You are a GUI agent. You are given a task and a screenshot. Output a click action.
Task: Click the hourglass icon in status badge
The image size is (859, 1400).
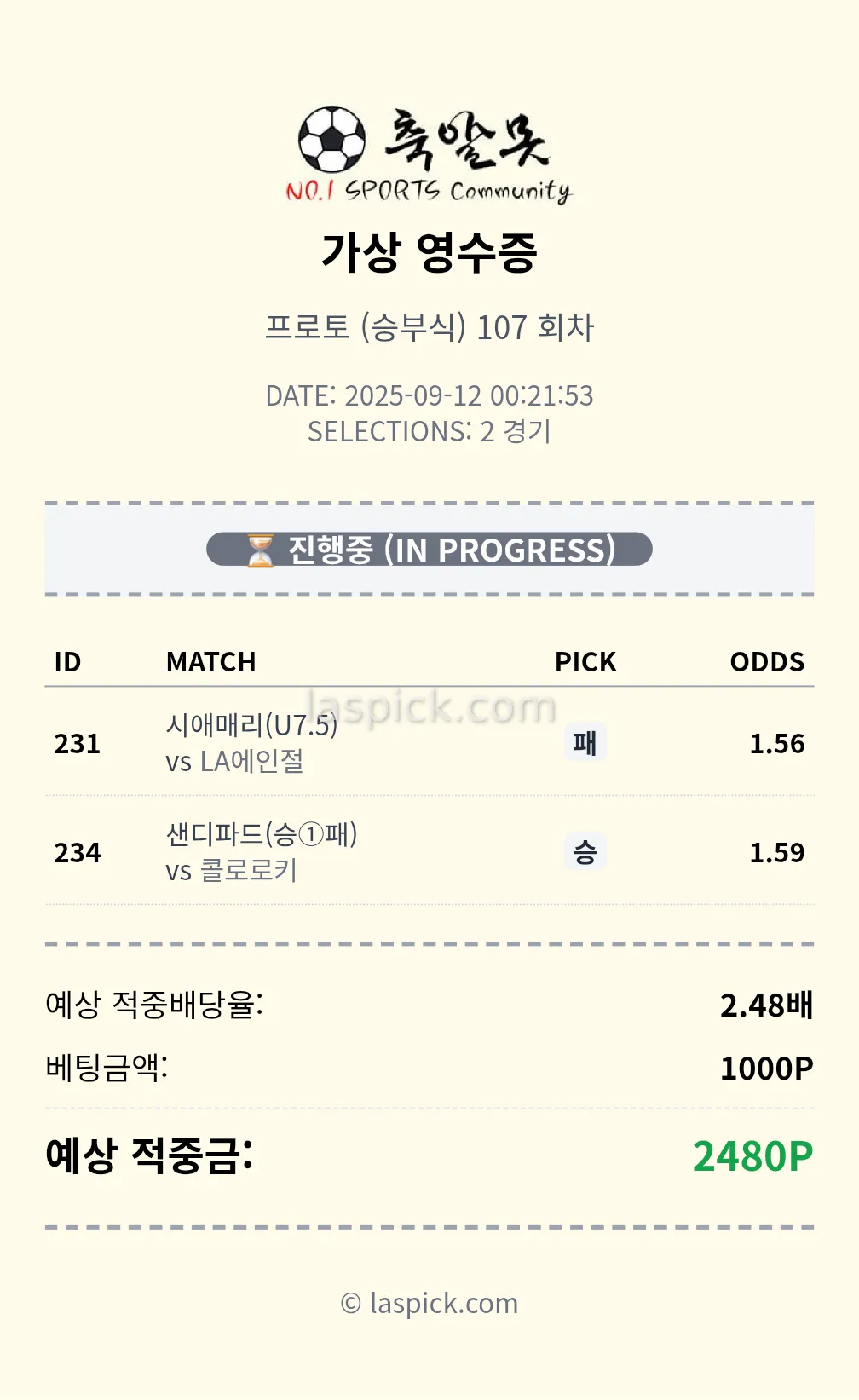tap(260, 550)
